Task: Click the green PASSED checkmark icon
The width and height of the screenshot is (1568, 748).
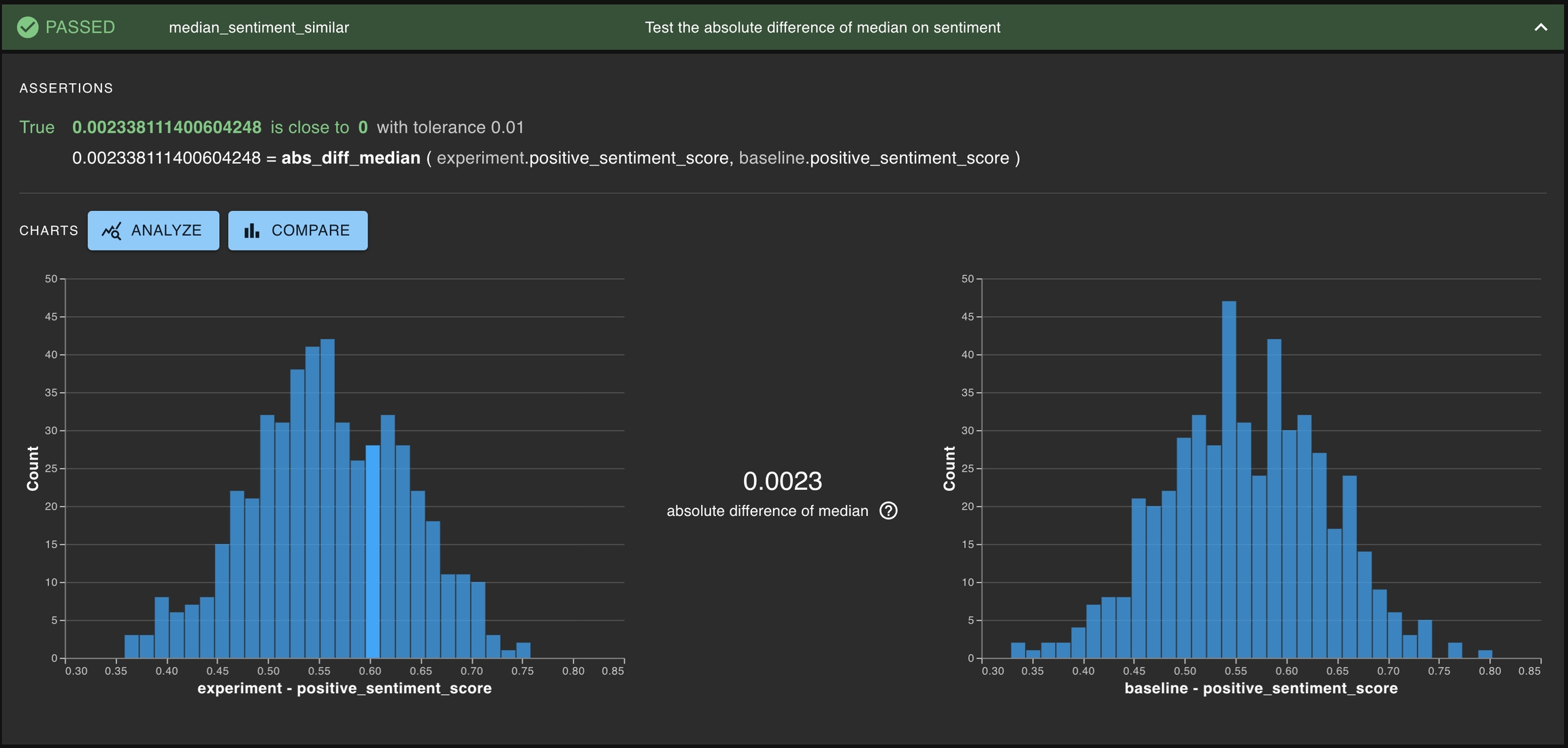Action: [x=28, y=27]
